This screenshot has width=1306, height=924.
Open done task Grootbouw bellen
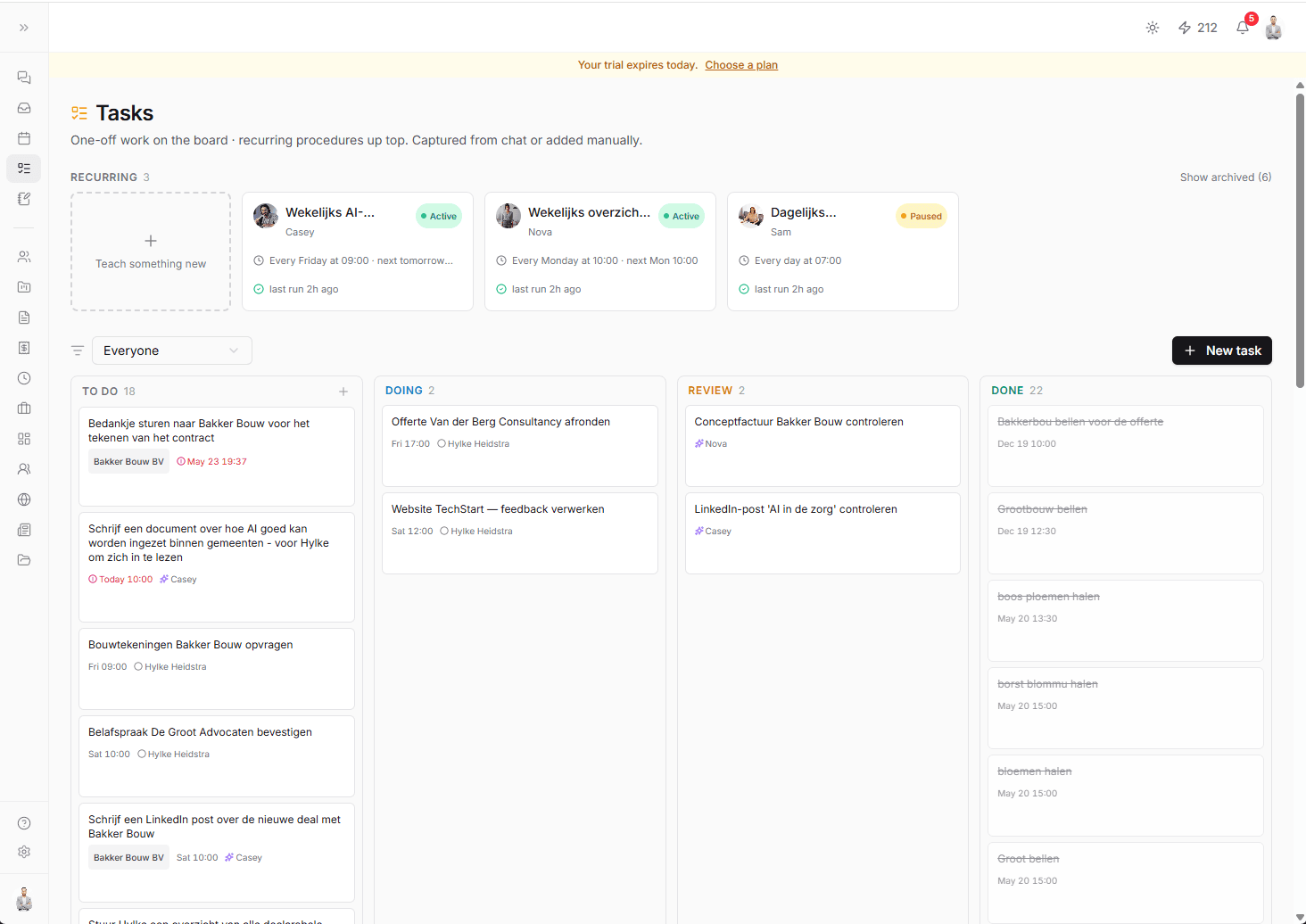tap(1126, 533)
